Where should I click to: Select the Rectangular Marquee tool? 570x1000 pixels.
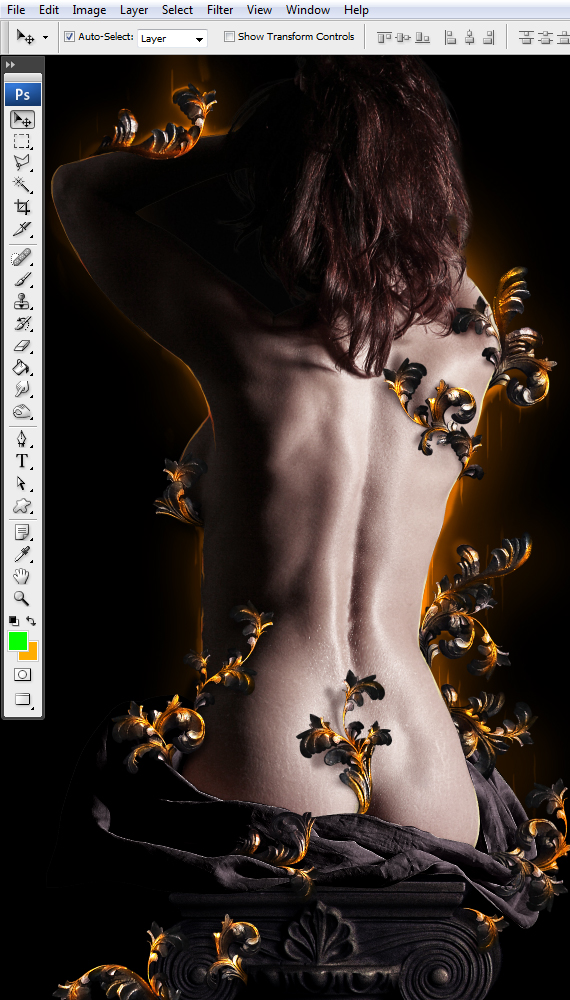(x=22, y=142)
